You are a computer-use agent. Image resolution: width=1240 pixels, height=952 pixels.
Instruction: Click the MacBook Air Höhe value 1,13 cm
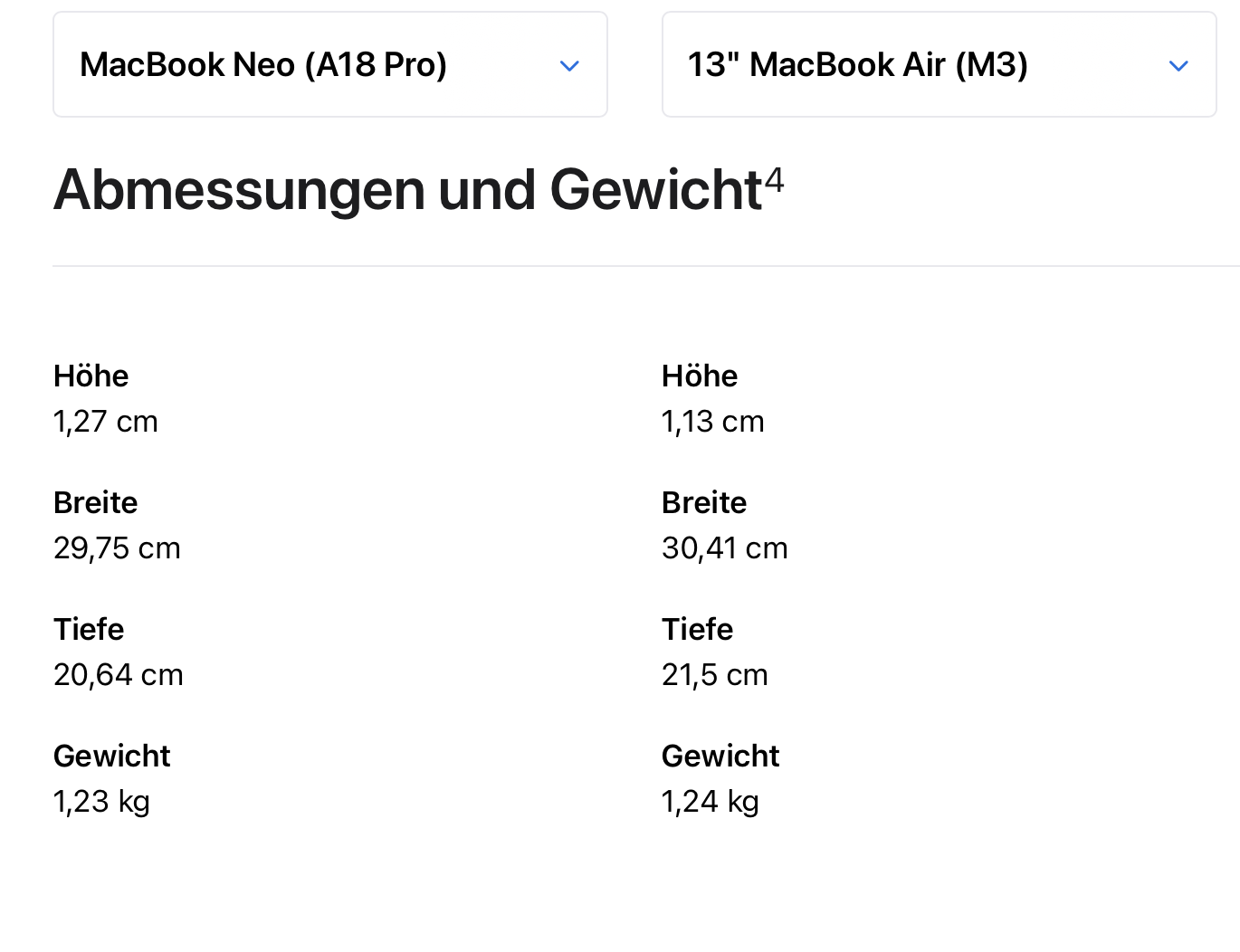pyautogui.click(x=713, y=422)
